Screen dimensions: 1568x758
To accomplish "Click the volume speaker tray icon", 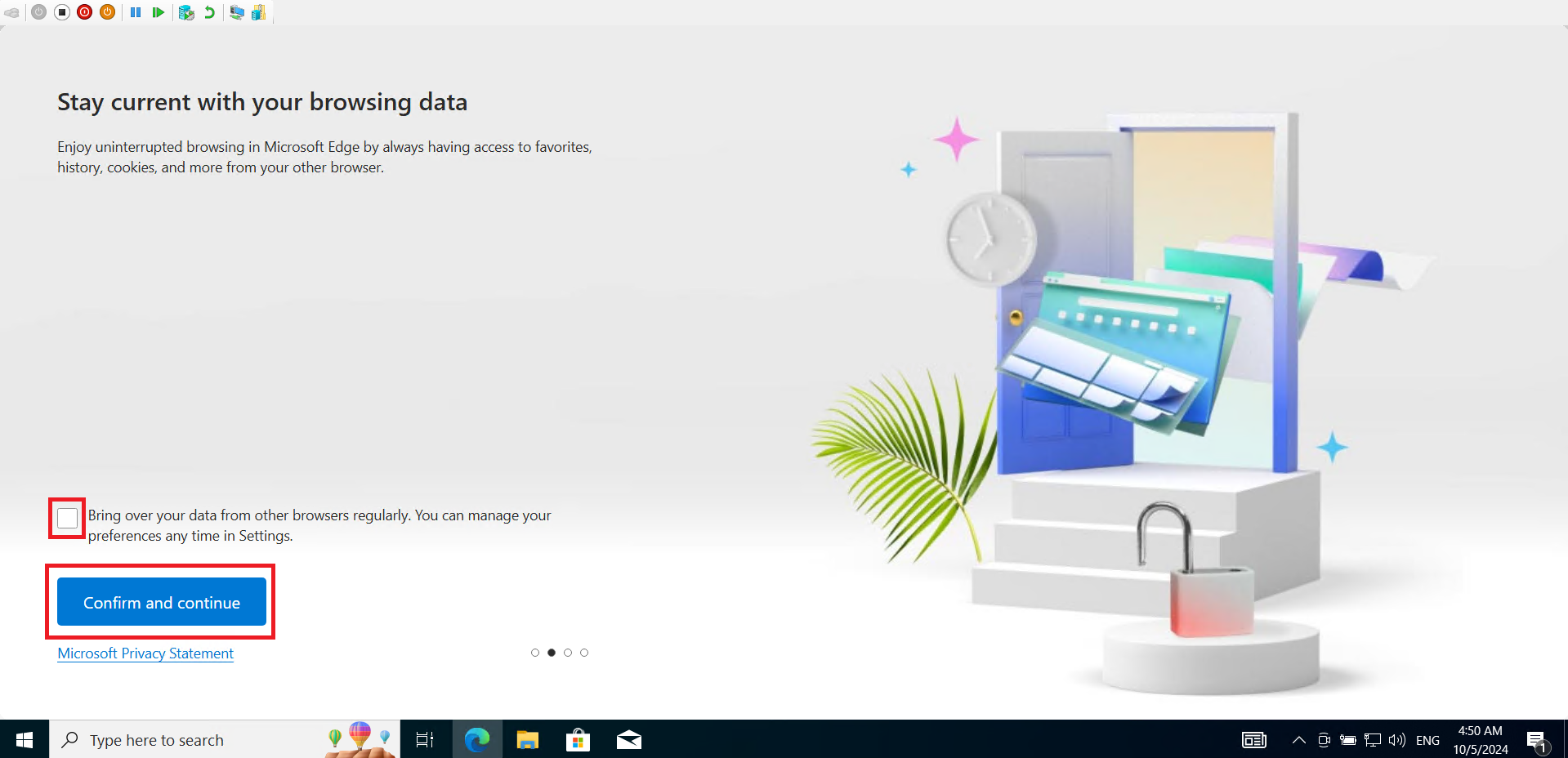I will 1397,740.
